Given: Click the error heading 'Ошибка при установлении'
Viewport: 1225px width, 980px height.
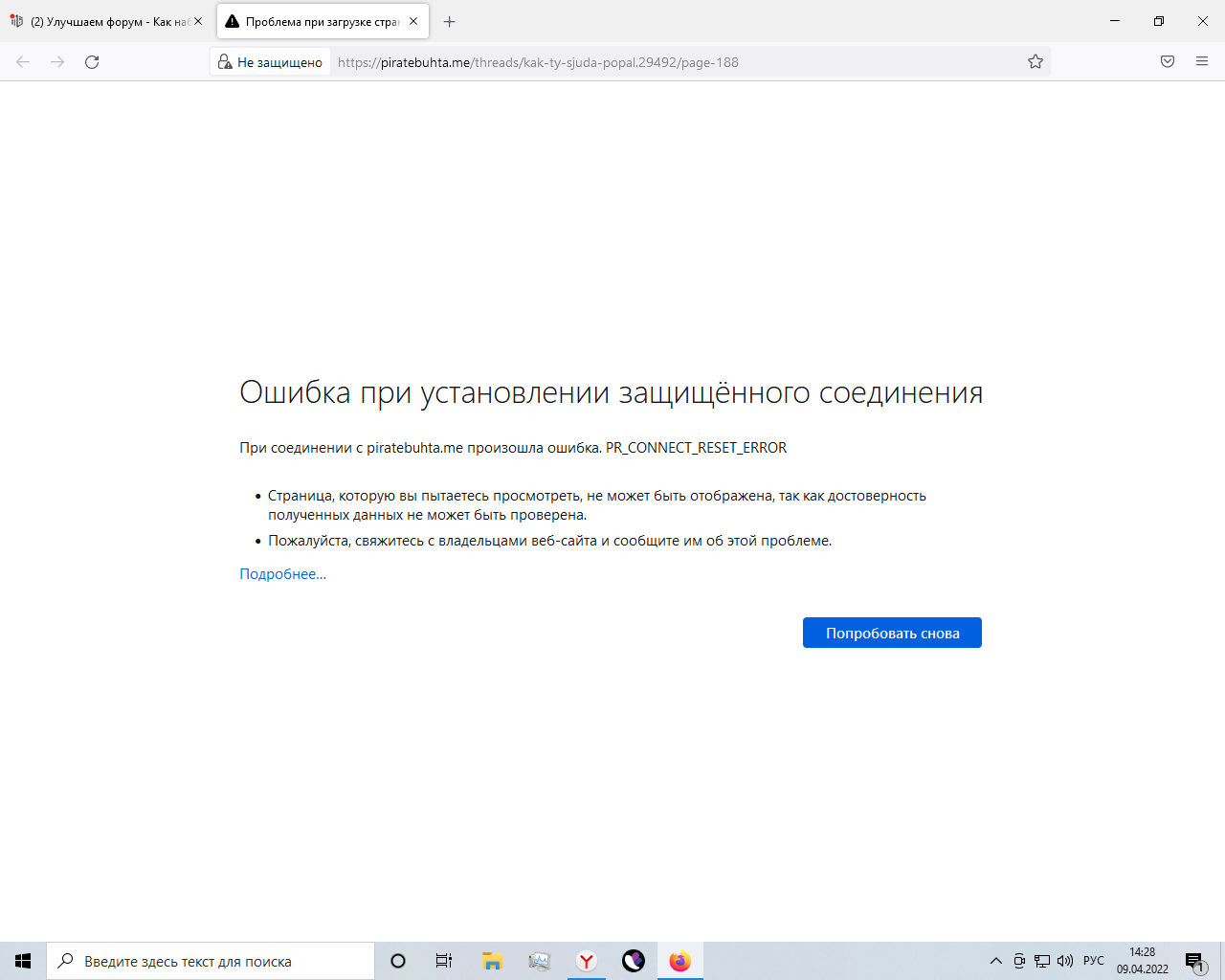Looking at the screenshot, I should pos(612,392).
